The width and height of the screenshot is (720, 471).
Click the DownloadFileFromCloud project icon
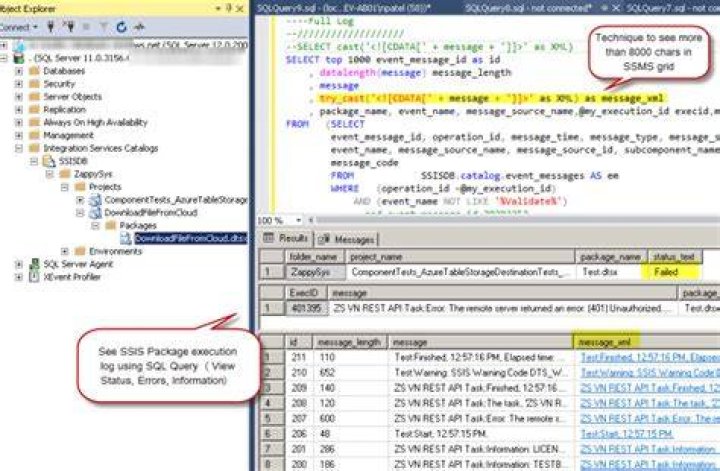95,213
